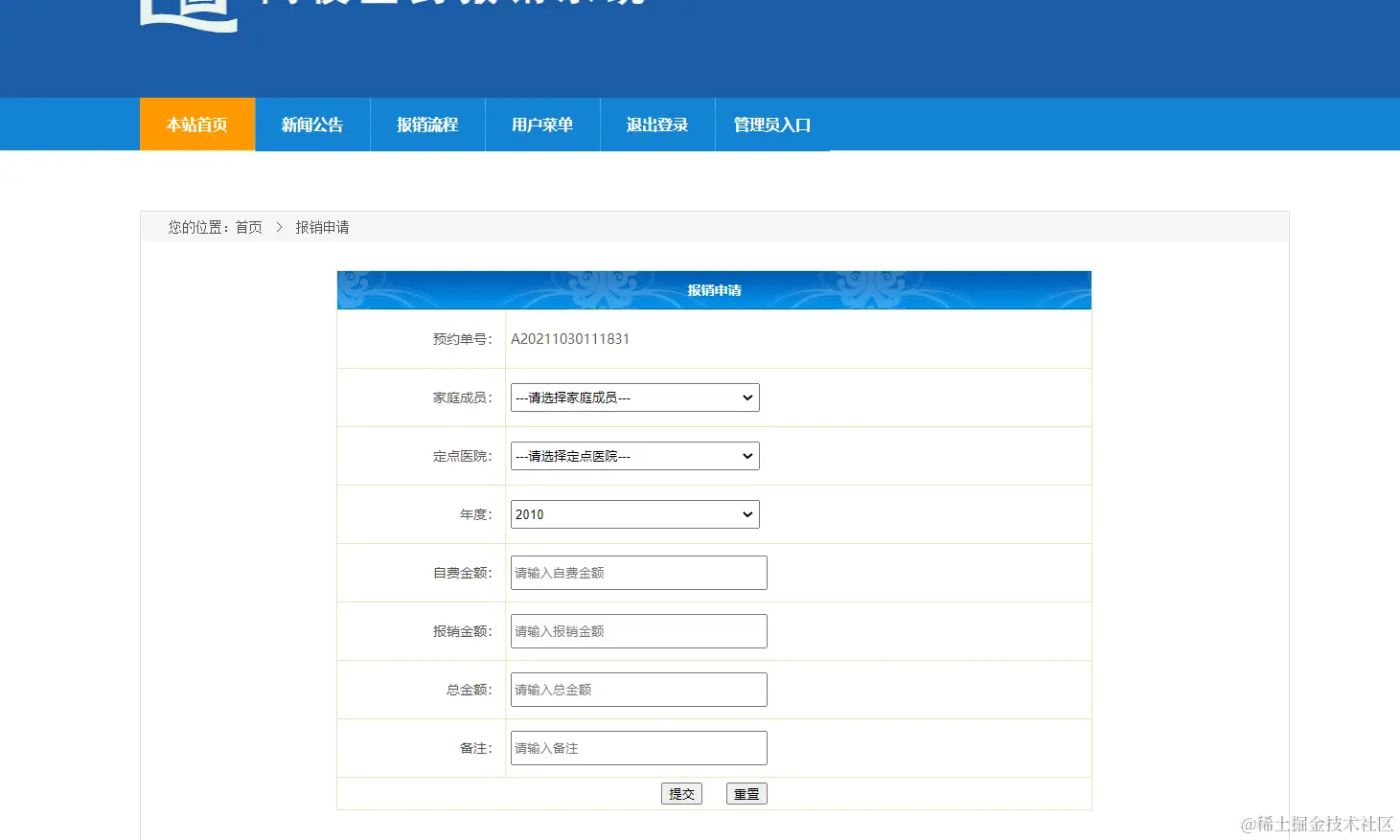This screenshot has width=1400, height=840.
Task: Select 退出登录 to log out
Action: [x=657, y=125]
